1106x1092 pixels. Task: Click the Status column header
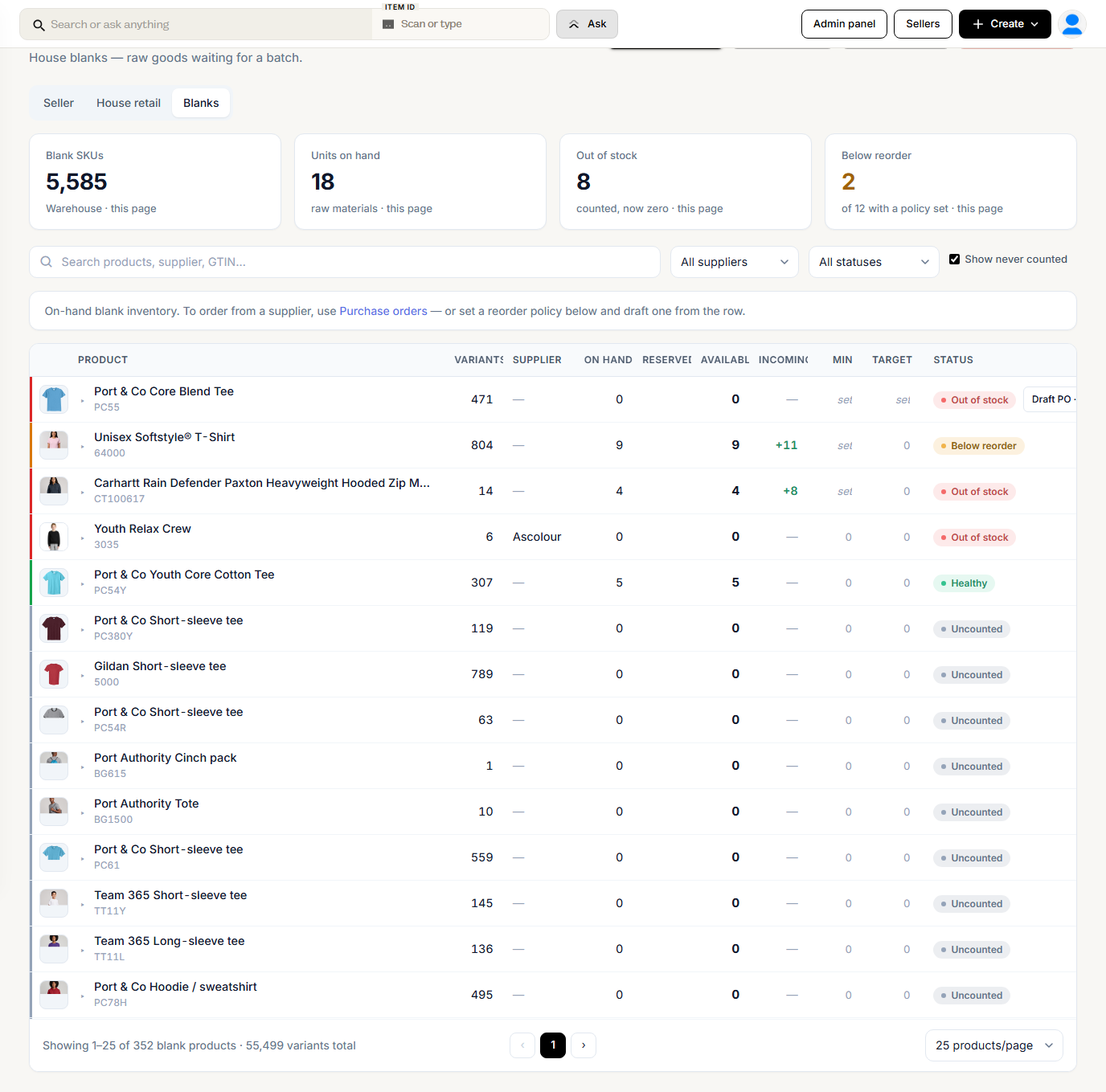pyautogui.click(x=953, y=360)
